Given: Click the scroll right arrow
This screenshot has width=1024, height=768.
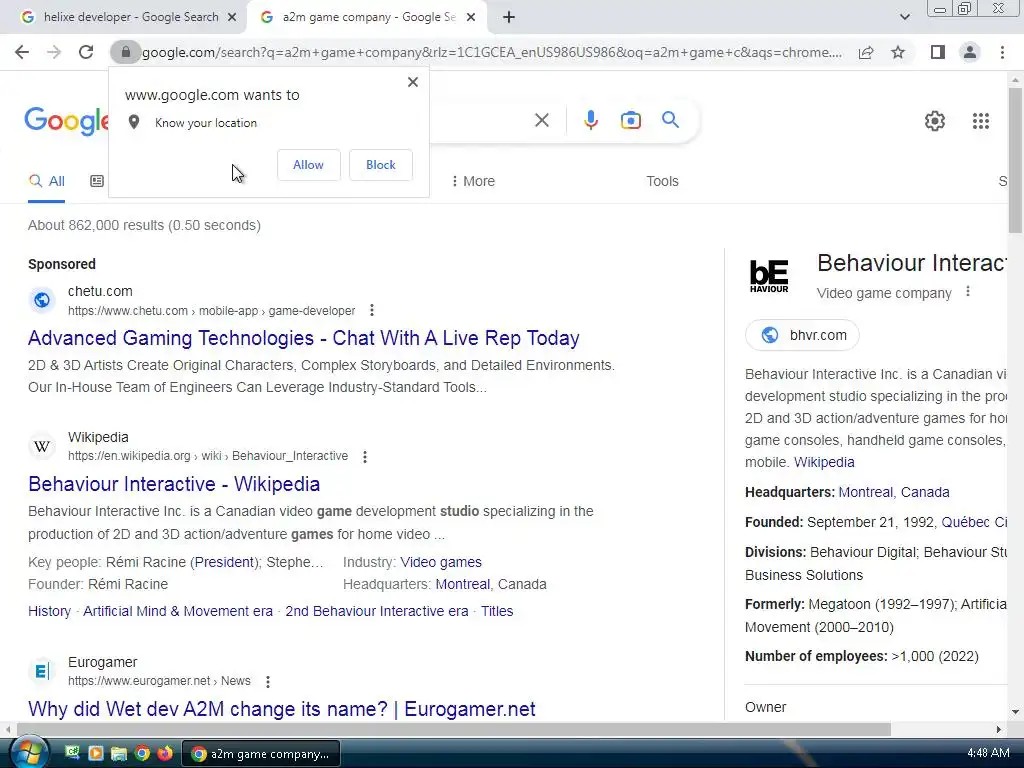Looking at the screenshot, I should (999, 729).
